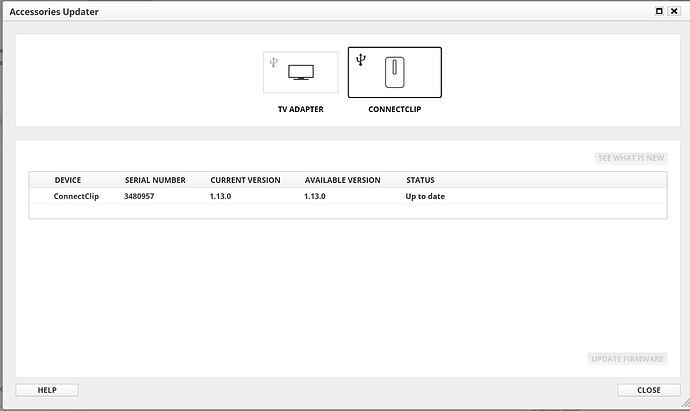Click the Update Firmware button
Viewport: 690px width, 411px height.
tap(627, 359)
